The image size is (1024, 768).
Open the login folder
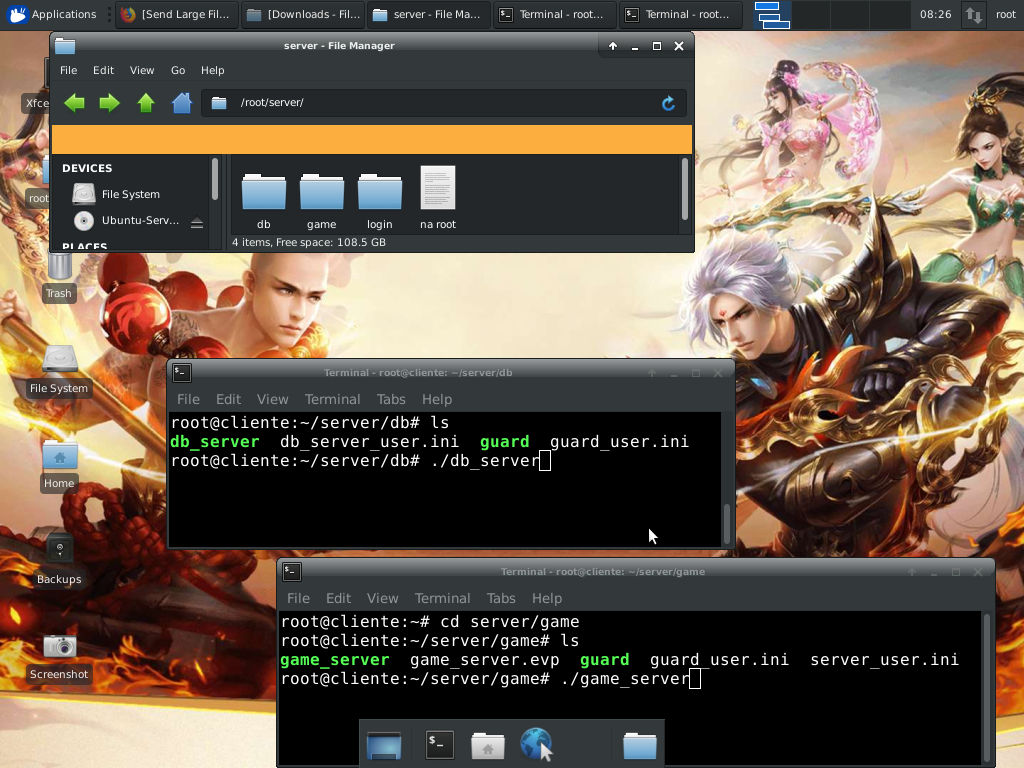[x=380, y=193]
